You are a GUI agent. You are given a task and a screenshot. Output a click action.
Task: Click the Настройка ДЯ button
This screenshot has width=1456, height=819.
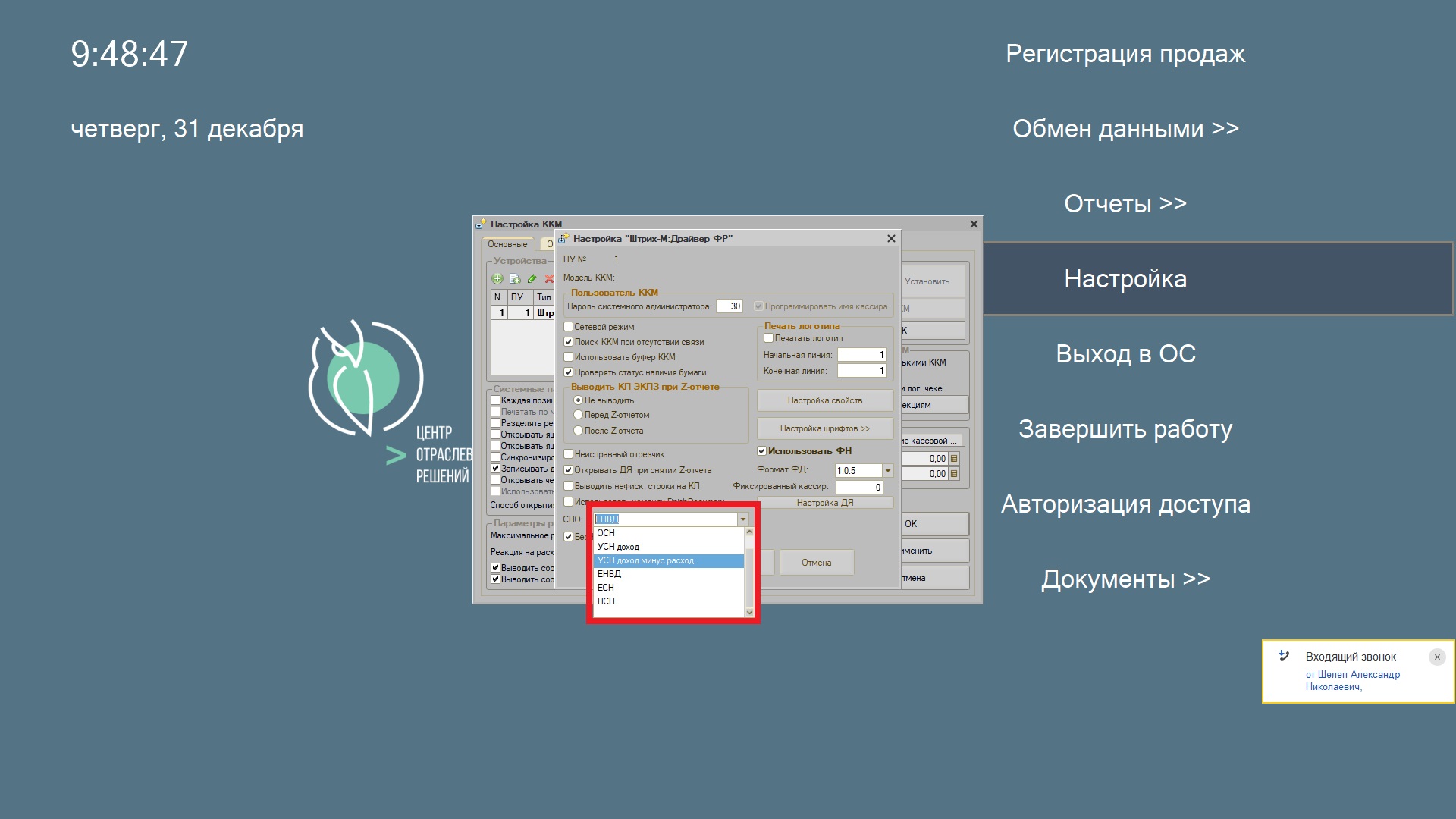point(825,503)
